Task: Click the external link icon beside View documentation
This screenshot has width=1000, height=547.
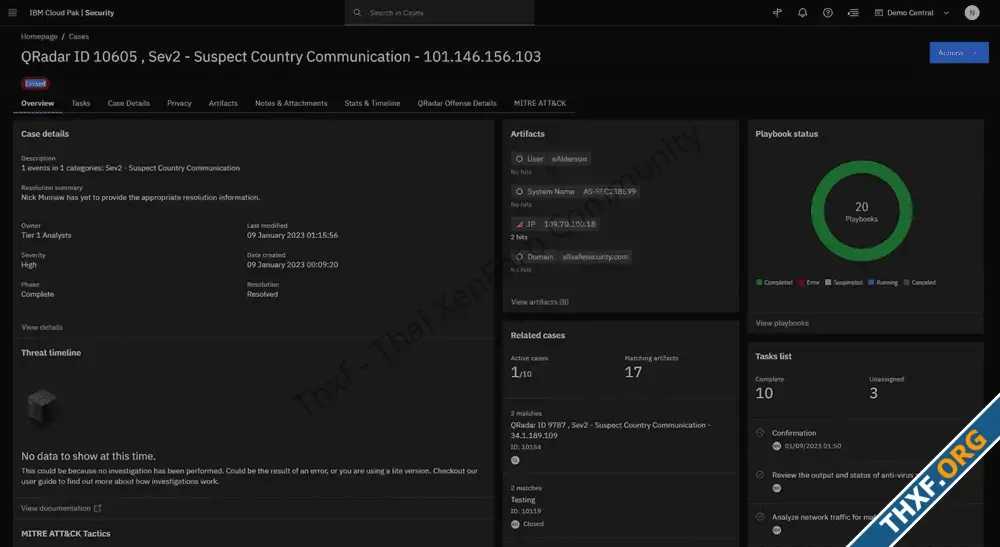Action: pos(98,508)
